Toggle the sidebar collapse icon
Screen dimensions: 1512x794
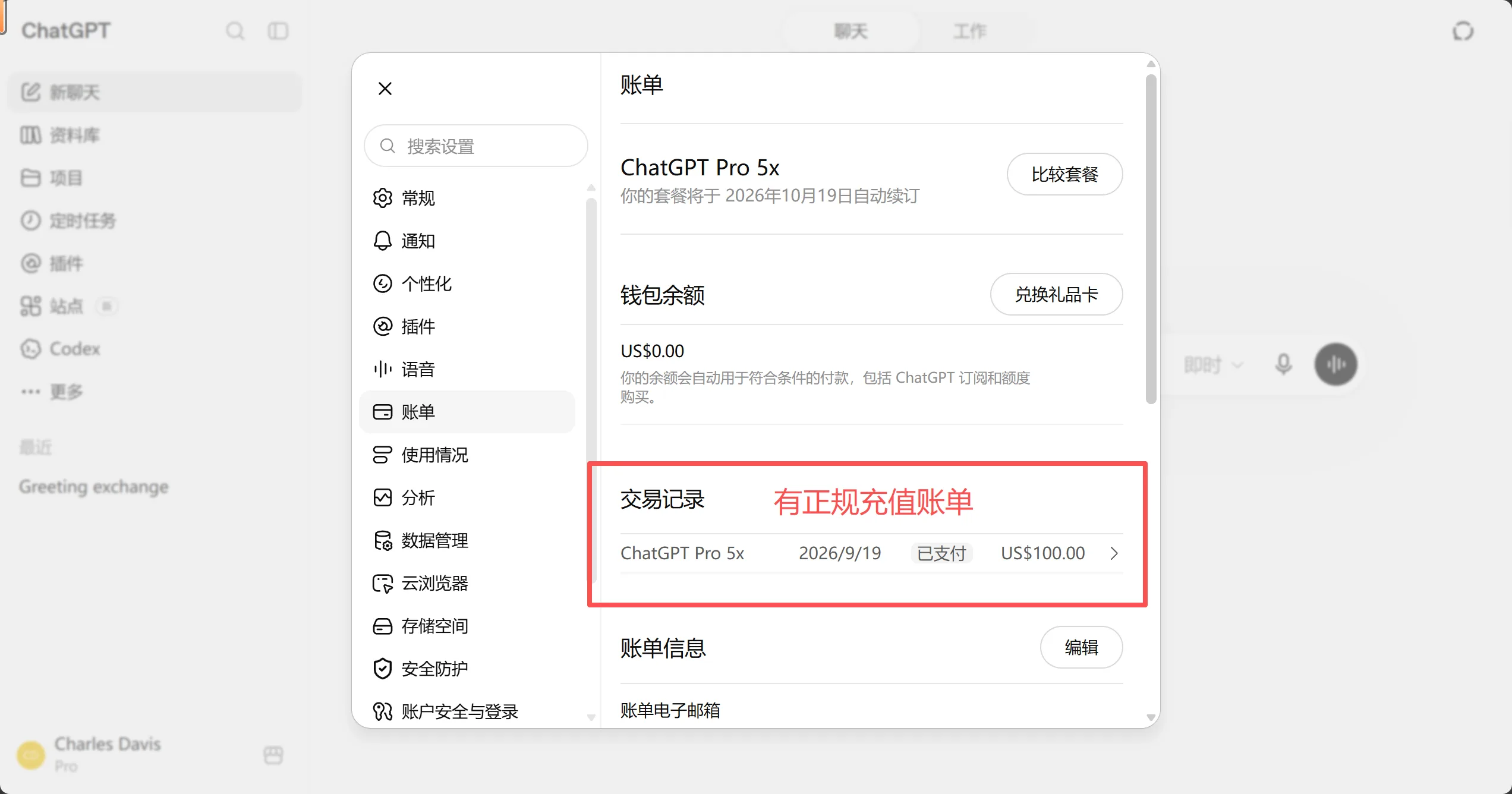coord(278,31)
